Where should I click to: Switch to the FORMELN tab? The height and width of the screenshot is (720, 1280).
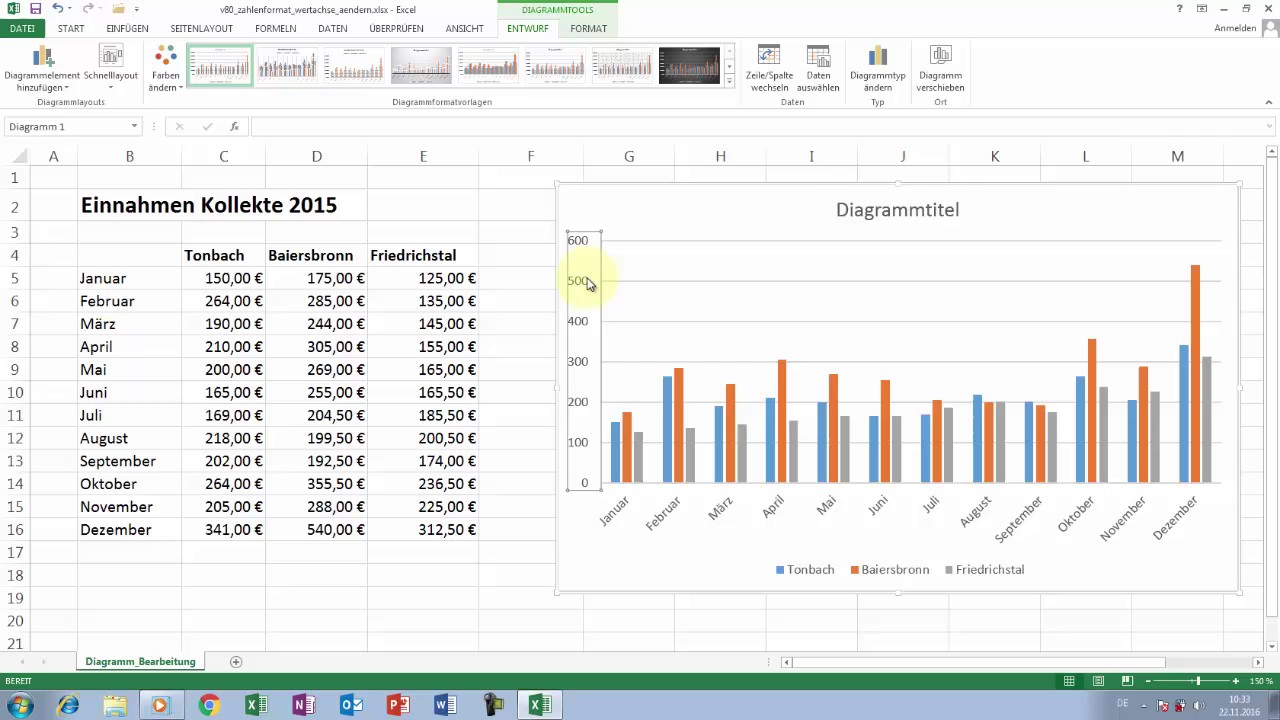point(275,29)
